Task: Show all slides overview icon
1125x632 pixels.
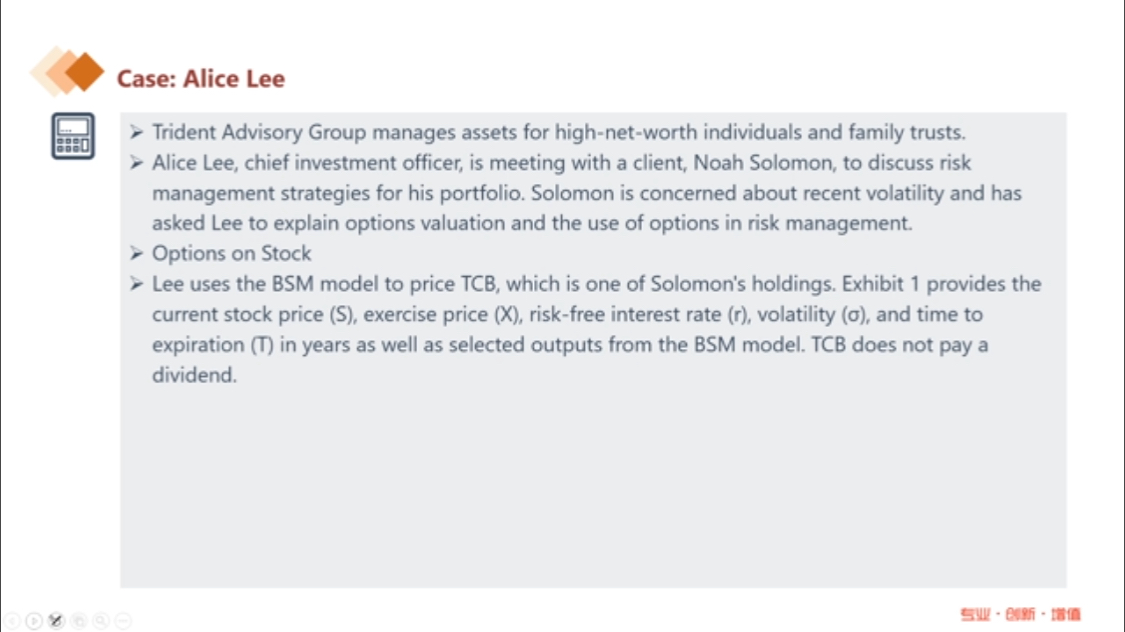Action: tap(79, 621)
